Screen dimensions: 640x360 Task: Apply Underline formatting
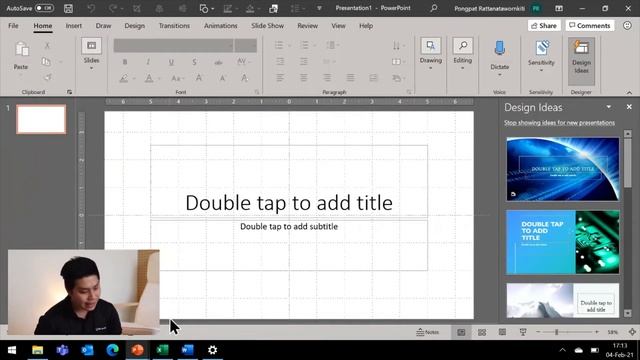click(171, 62)
